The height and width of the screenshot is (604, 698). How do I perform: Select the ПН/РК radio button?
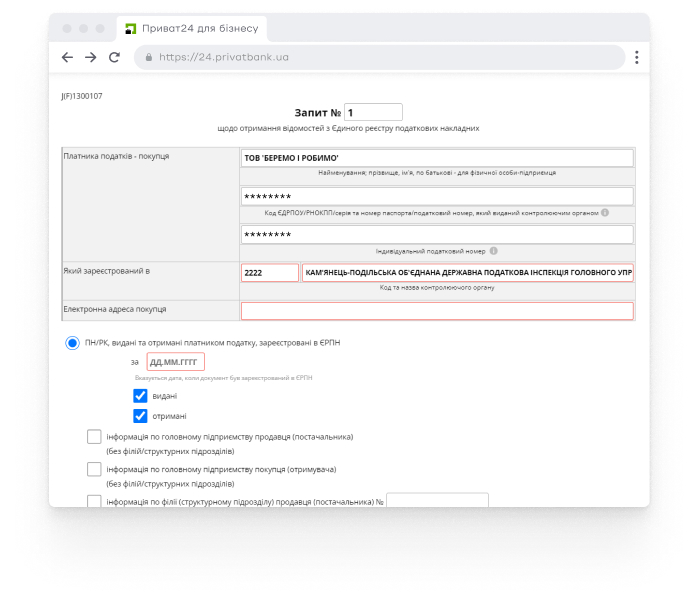[72, 343]
